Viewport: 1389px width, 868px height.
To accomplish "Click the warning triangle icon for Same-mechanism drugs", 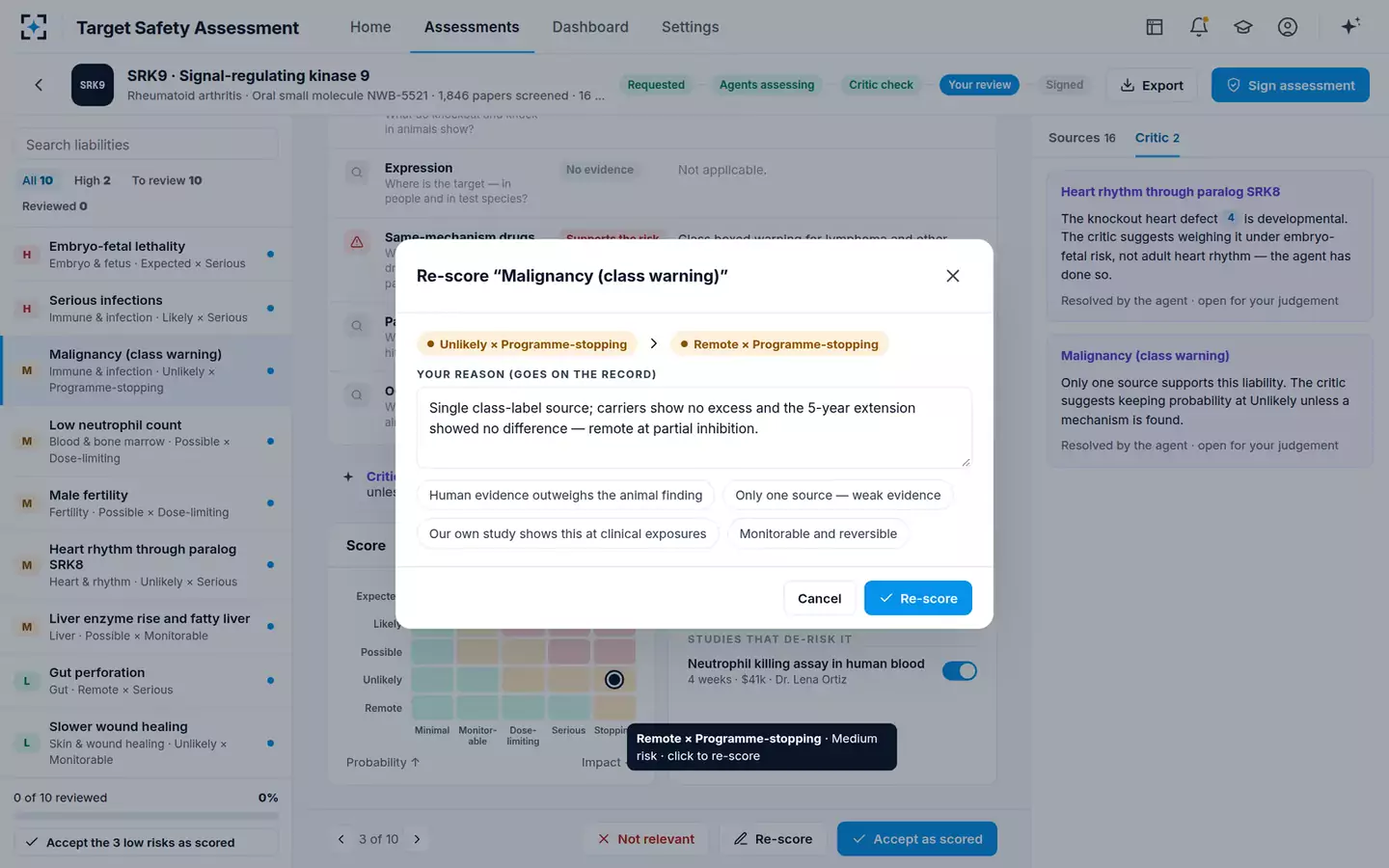I will 357,242.
